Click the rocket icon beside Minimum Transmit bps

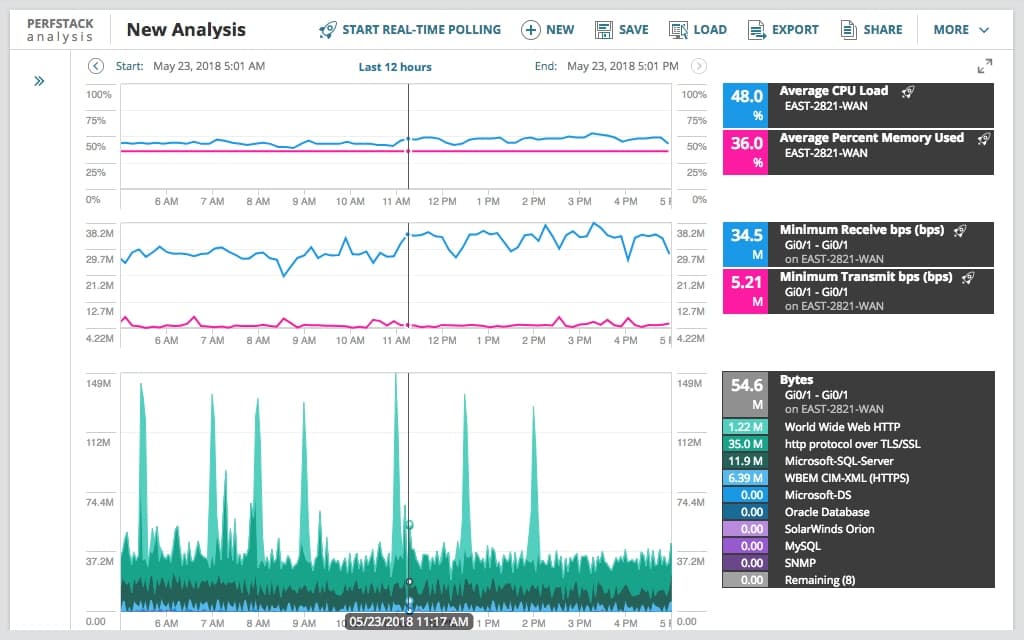[966, 277]
